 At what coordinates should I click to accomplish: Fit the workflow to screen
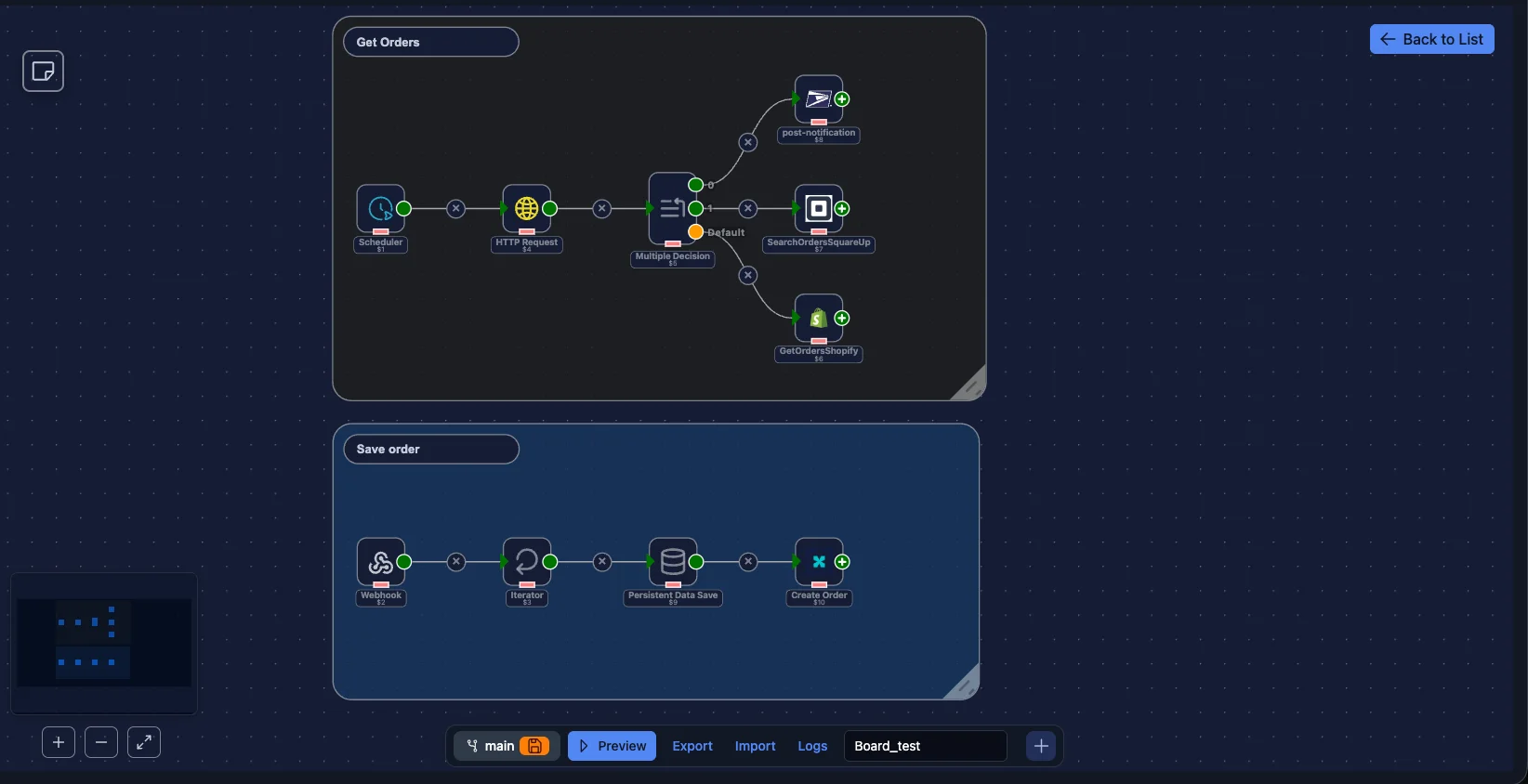pyautogui.click(x=144, y=742)
